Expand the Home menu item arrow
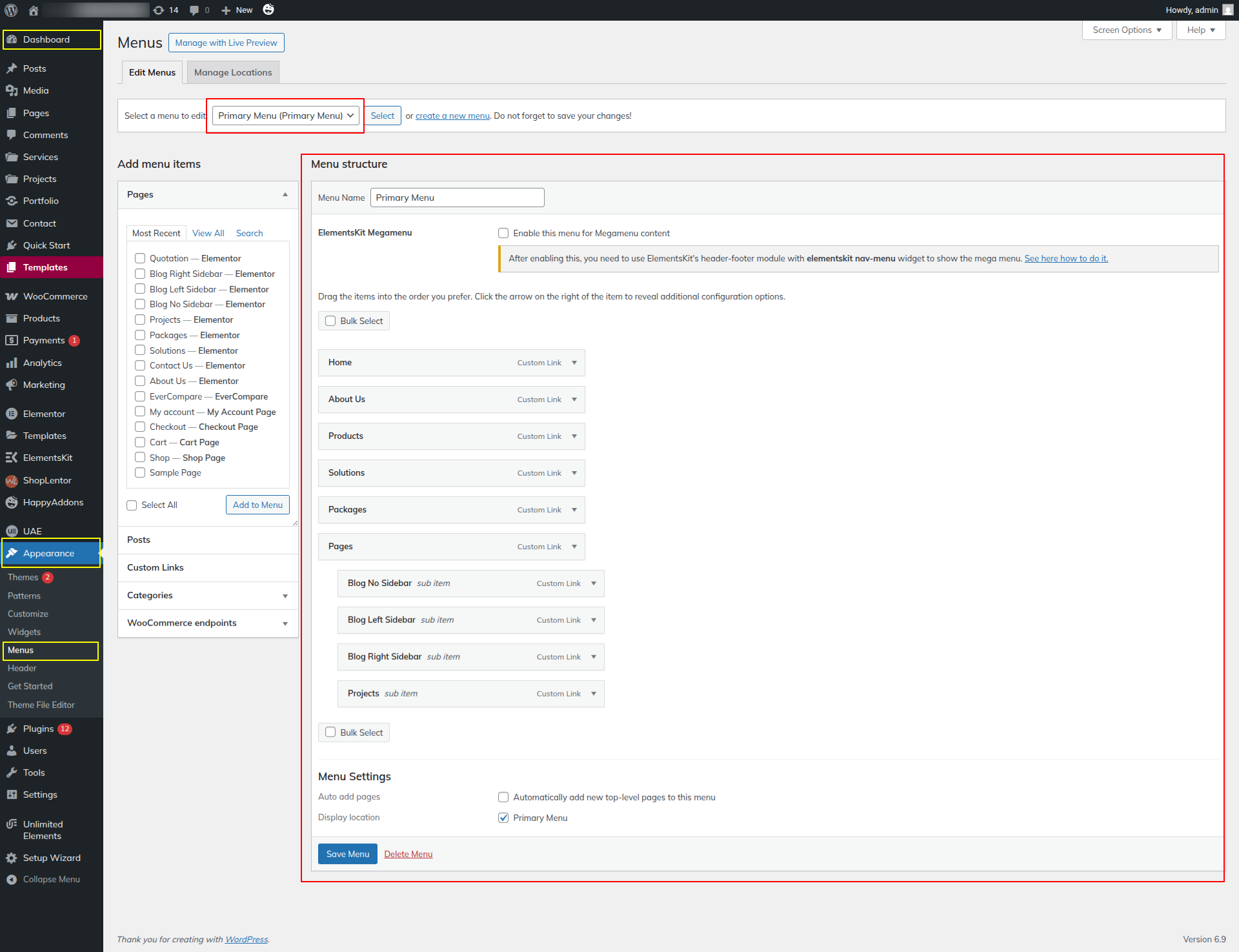The image size is (1239, 952). [574, 363]
